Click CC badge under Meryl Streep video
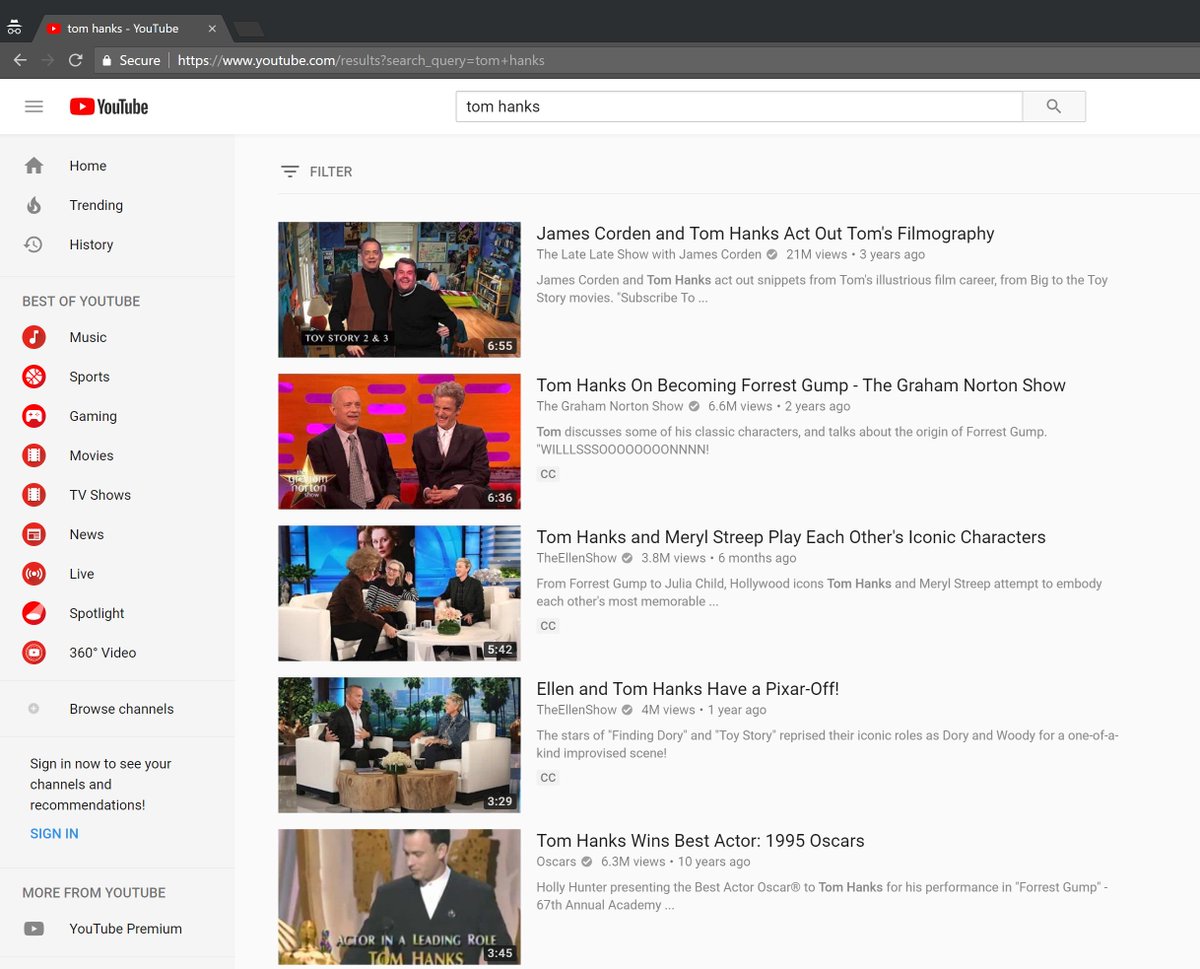The width and height of the screenshot is (1200, 969). coord(548,626)
